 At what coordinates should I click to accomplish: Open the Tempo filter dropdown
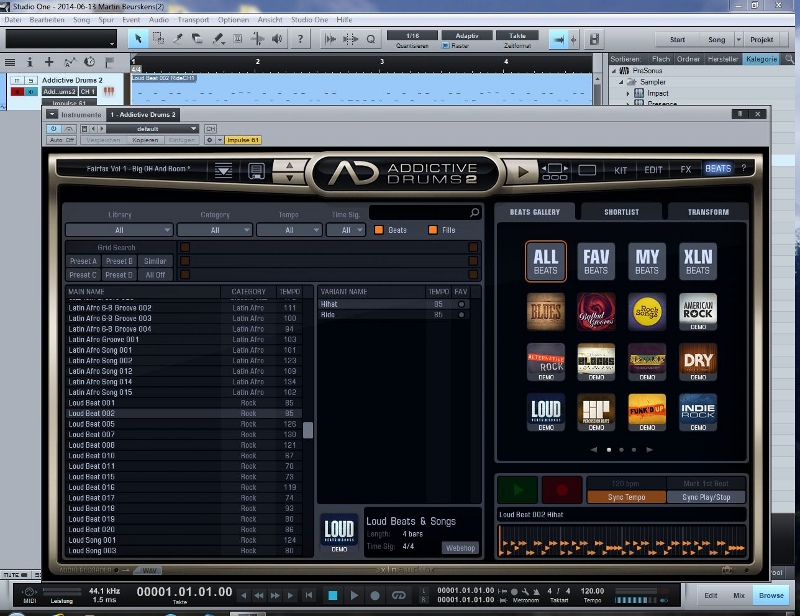pyautogui.click(x=289, y=230)
